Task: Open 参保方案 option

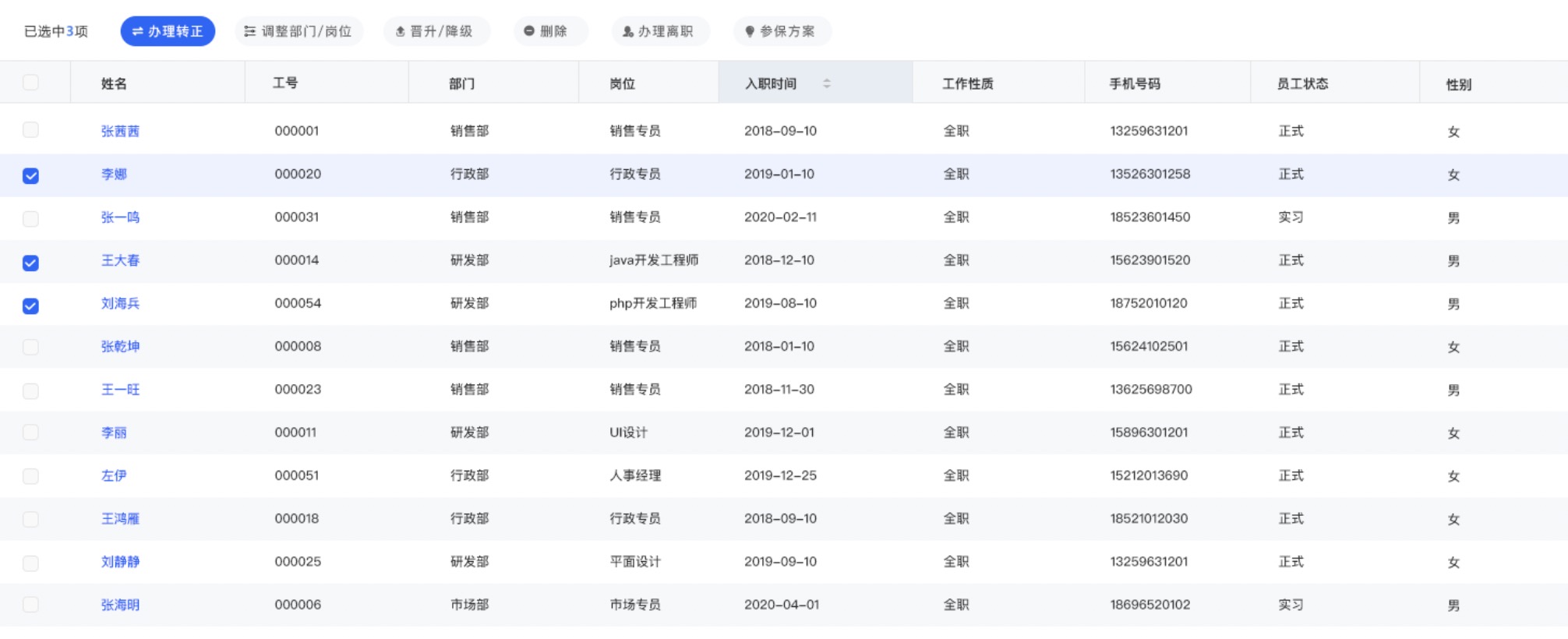Action: click(782, 31)
